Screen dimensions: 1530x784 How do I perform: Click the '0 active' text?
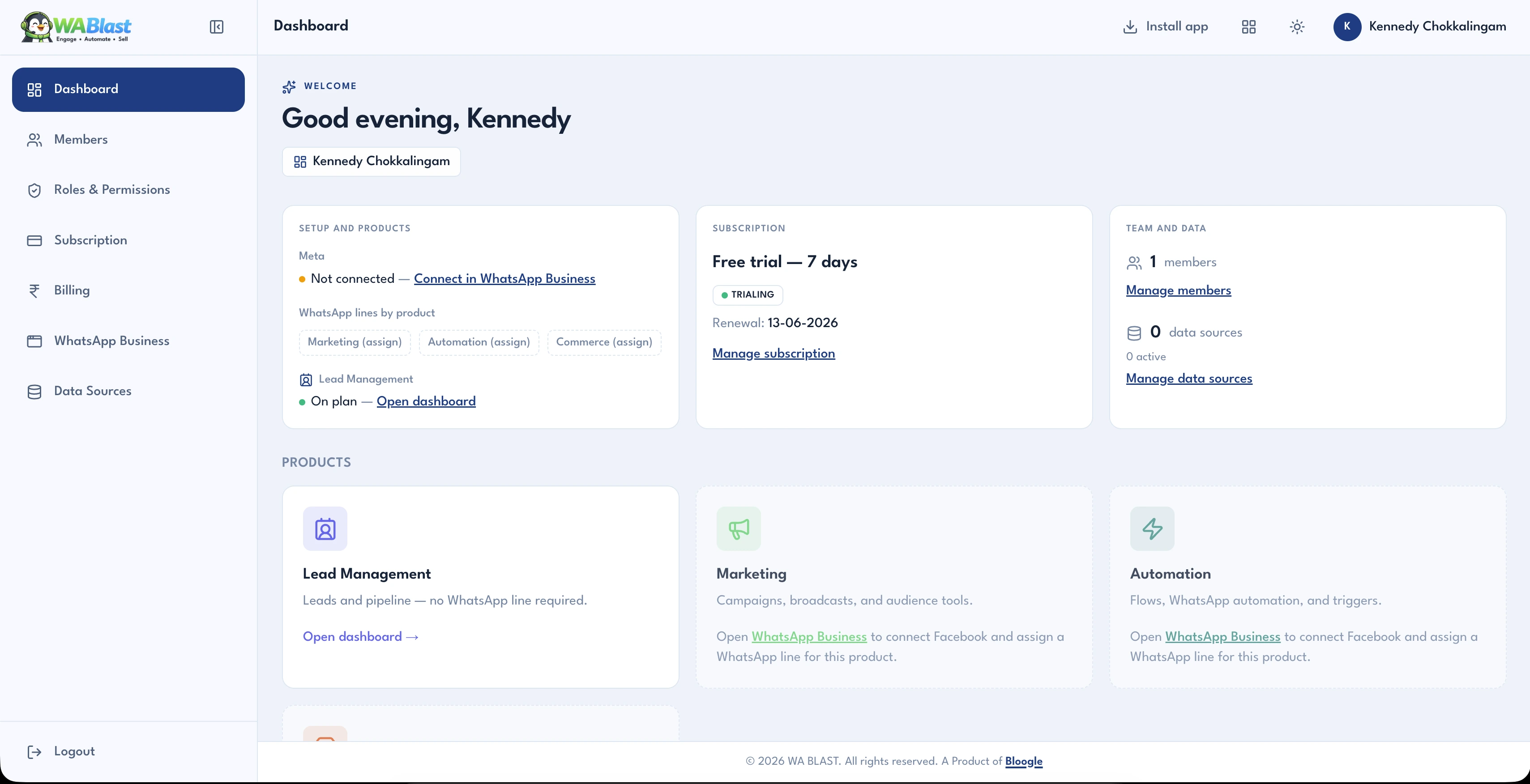[x=1146, y=357]
